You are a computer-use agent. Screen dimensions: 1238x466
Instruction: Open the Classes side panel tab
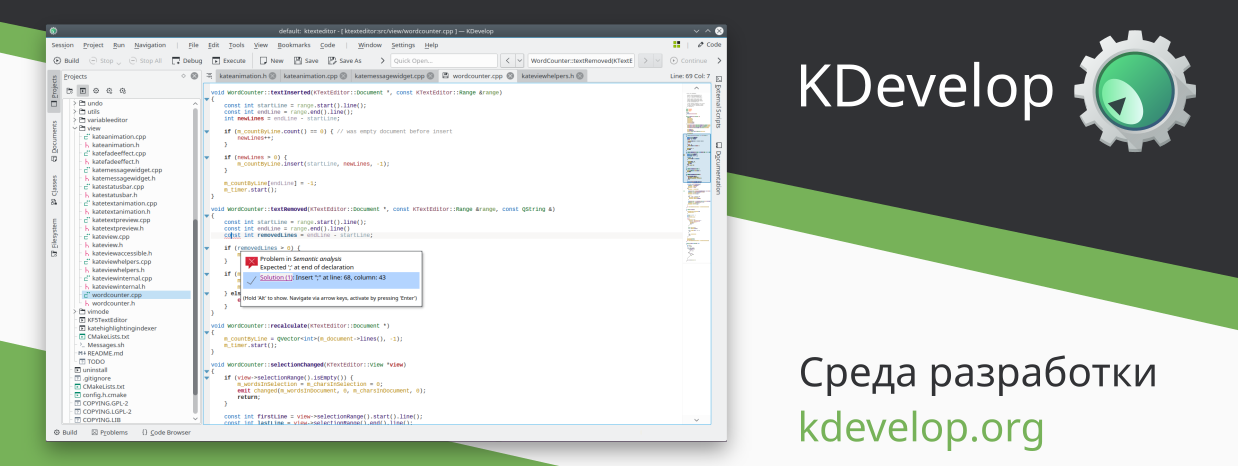click(54, 188)
